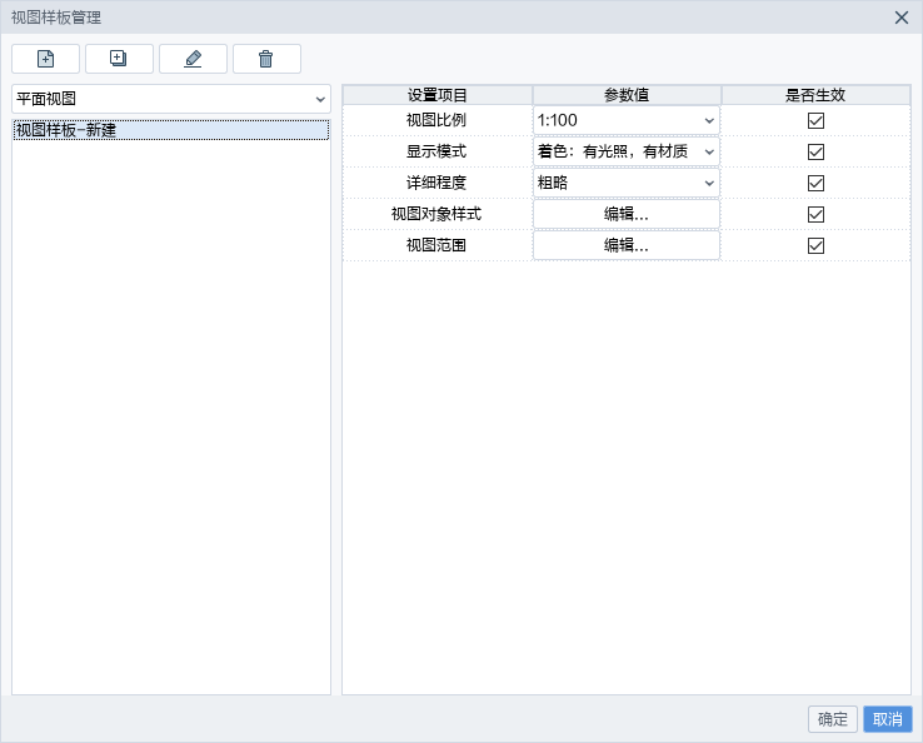Viewport: 923px width, 743px height.
Task: Open the 平面视图 view type dropdown
Action: click(171, 99)
